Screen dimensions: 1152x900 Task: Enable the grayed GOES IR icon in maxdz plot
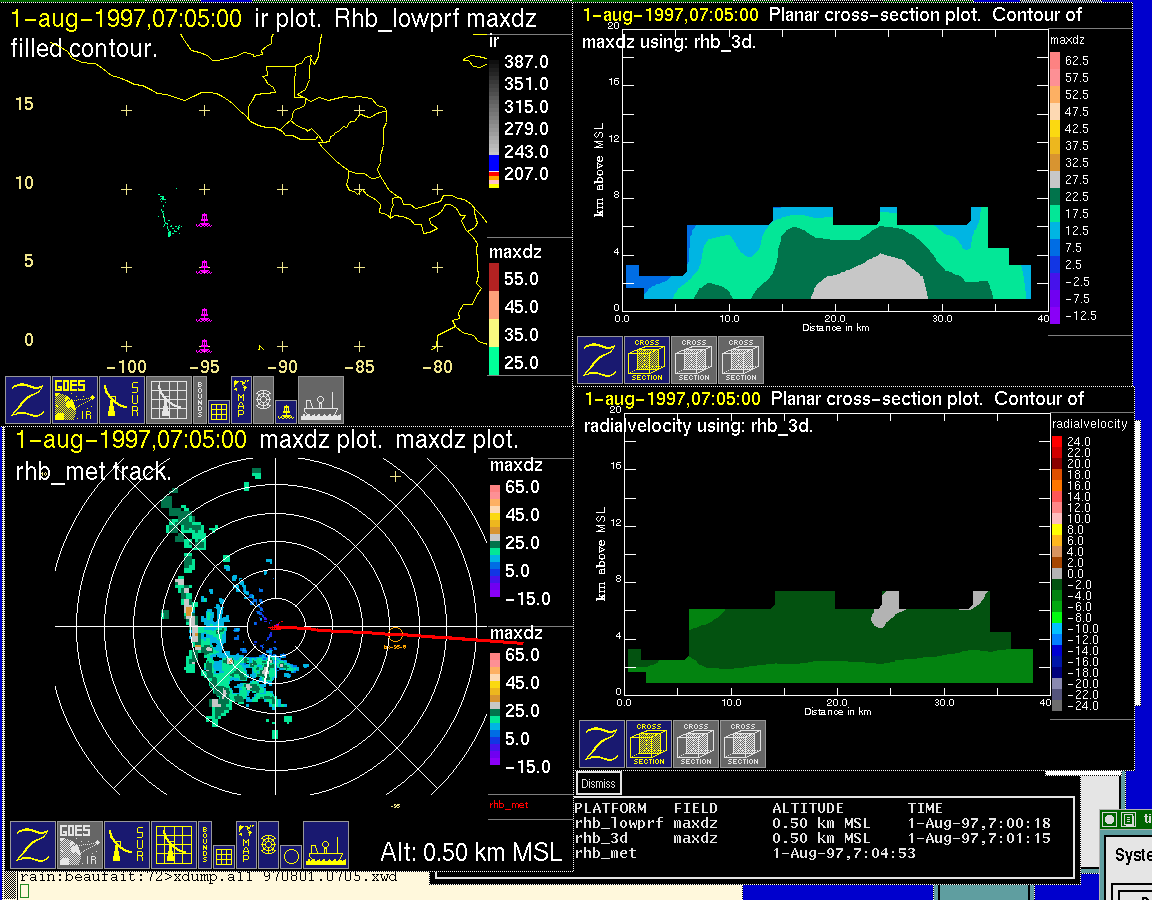coord(79,845)
